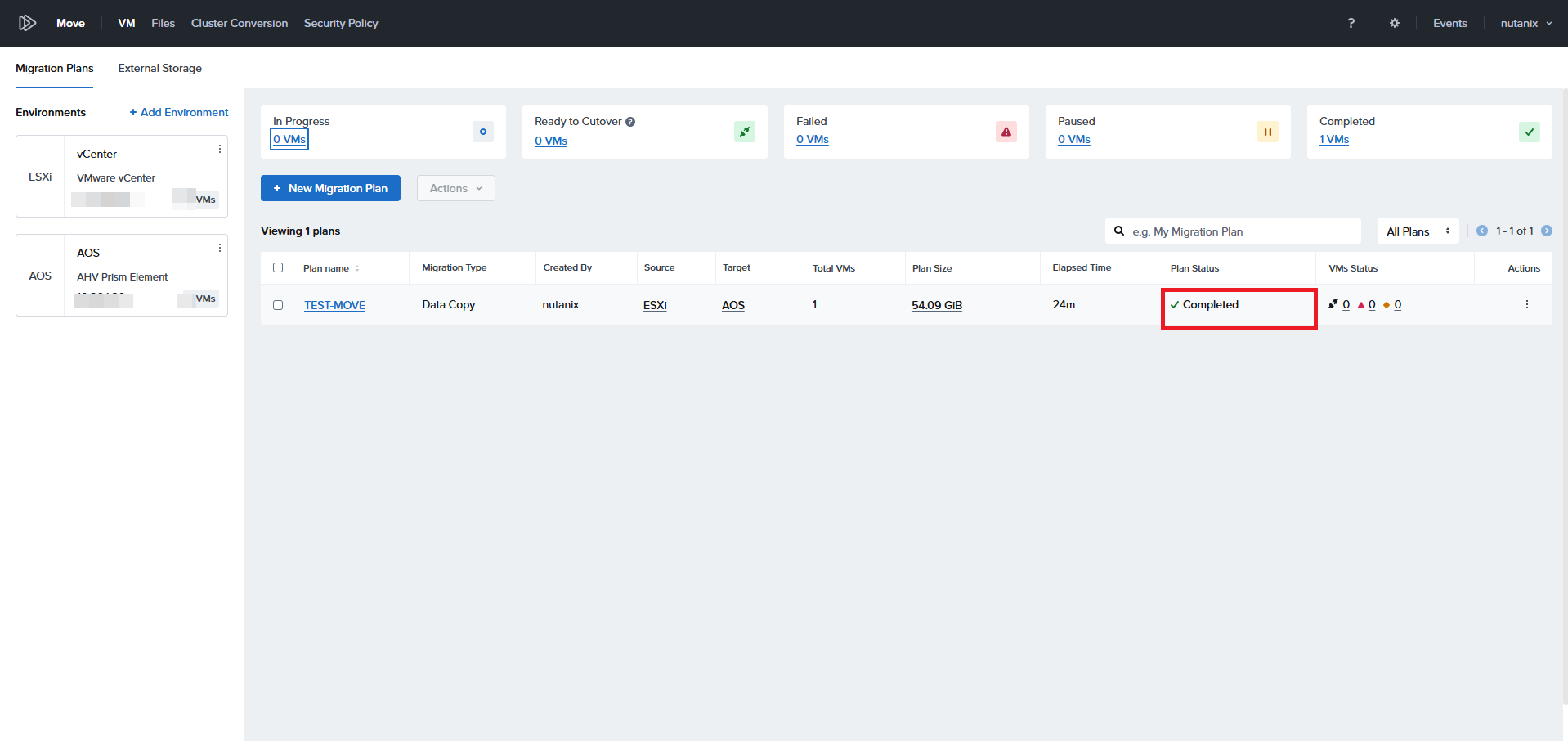Image resolution: width=1568 pixels, height=741 pixels.
Task: Click the Move logo icon
Action: coord(27,23)
